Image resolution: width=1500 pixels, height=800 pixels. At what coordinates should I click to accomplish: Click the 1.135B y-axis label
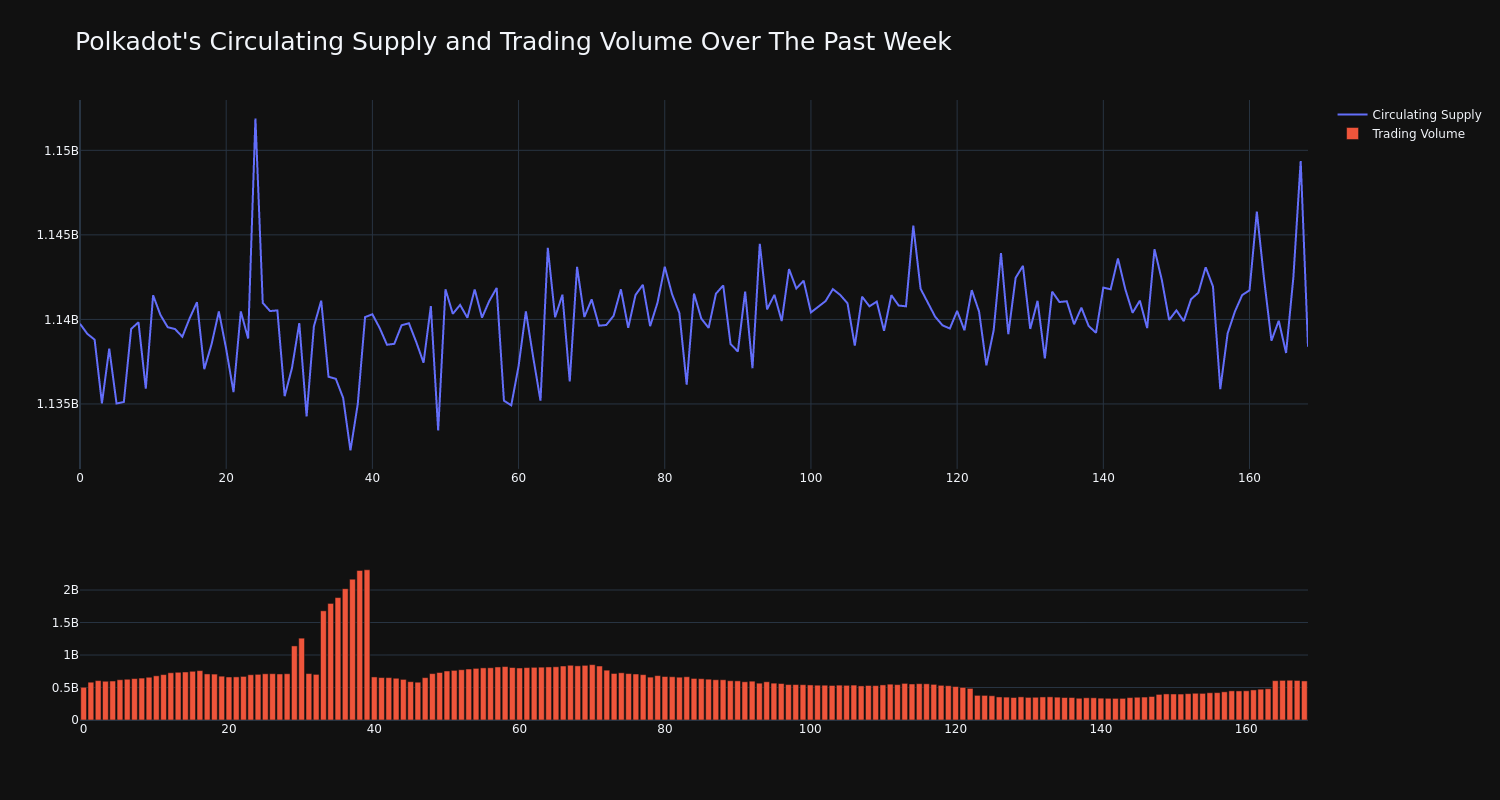click(x=57, y=404)
